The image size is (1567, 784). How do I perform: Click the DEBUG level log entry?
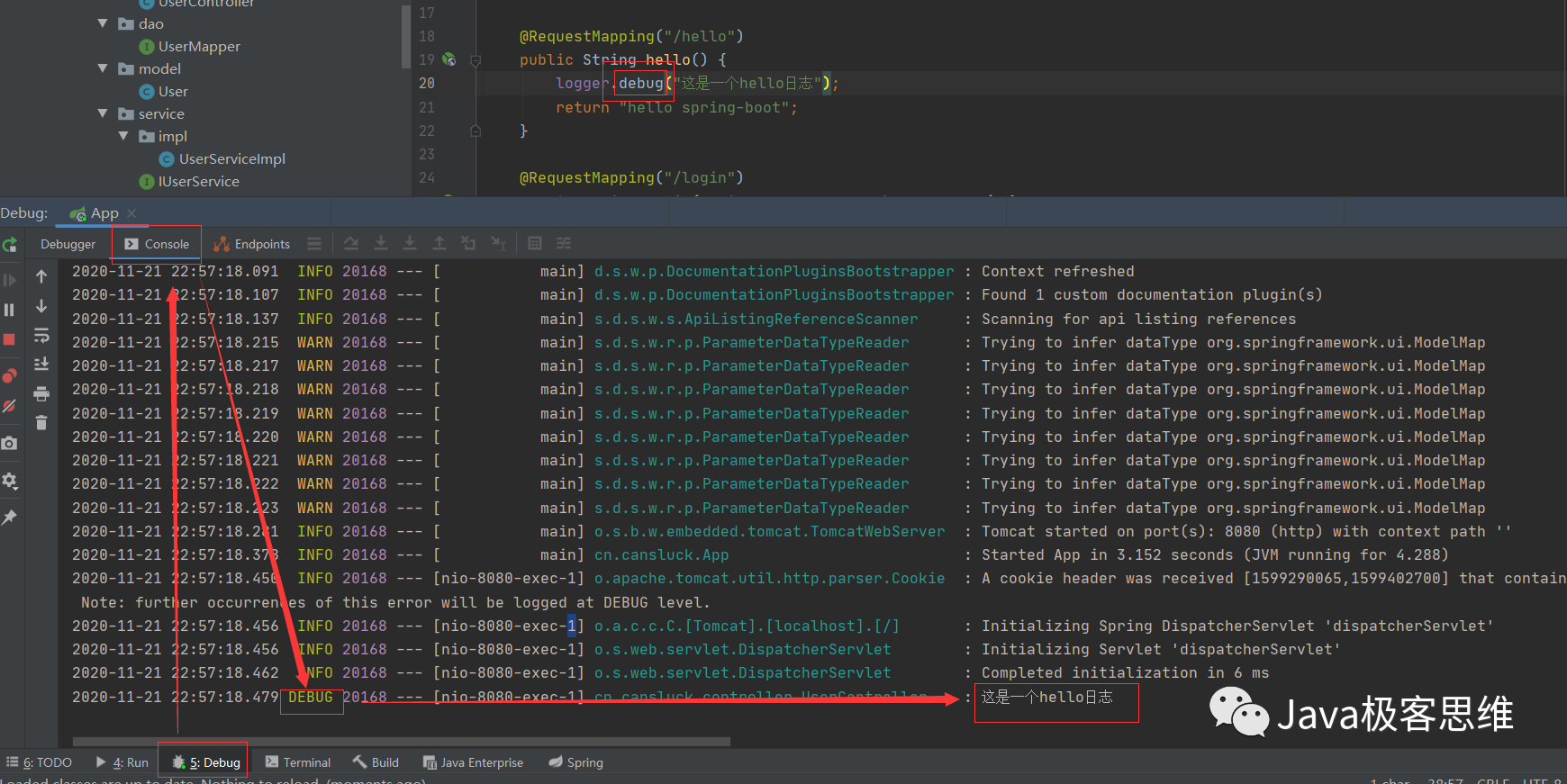point(311,697)
